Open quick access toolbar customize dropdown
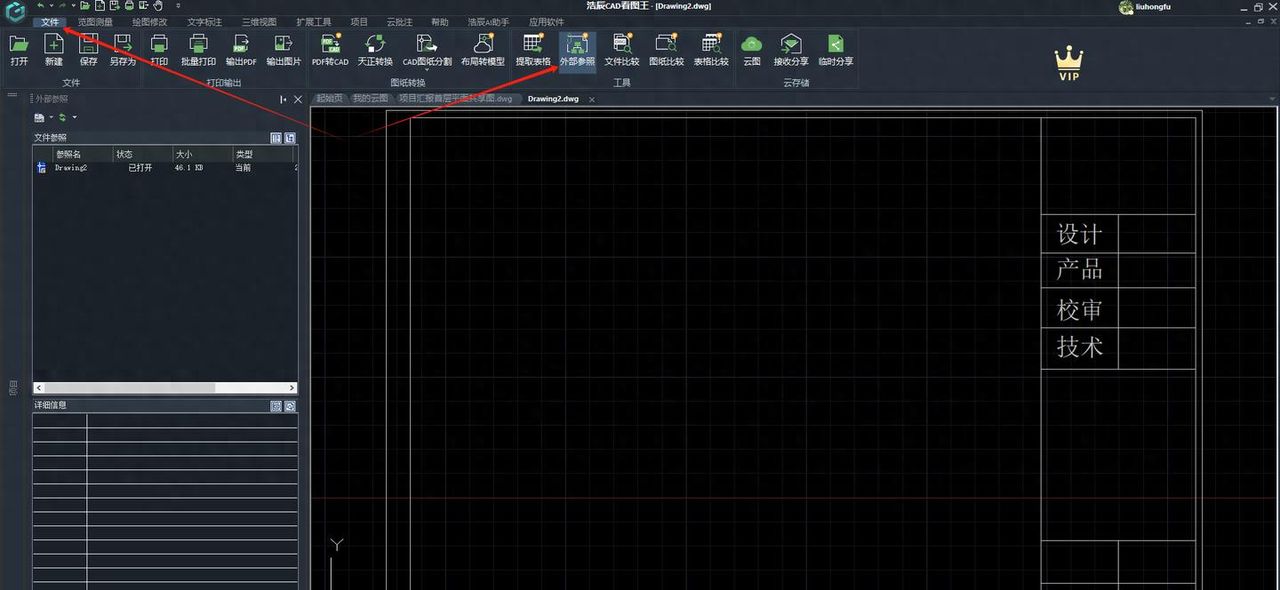Viewport: 1280px width, 590px height. (x=177, y=6)
